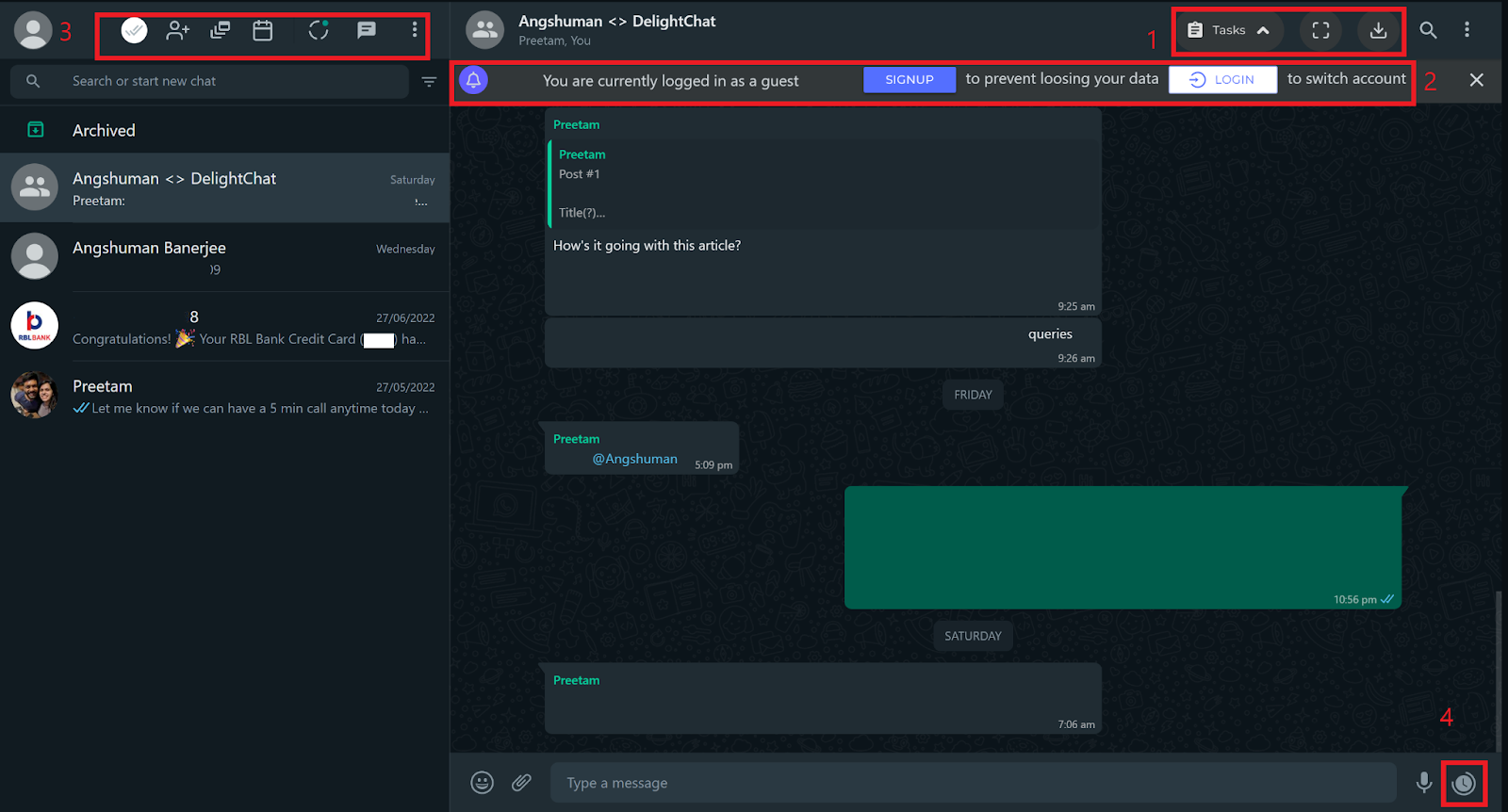Start a new chat with the message icon
Image resolution: width=1508 pixels, height=812 pixels.
pos(367,30)
